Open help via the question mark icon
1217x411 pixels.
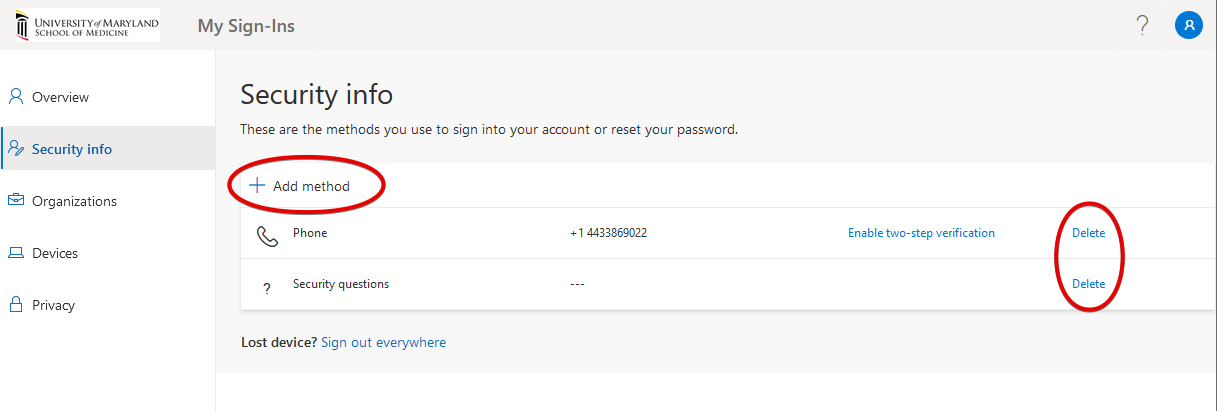(1143, 26)
